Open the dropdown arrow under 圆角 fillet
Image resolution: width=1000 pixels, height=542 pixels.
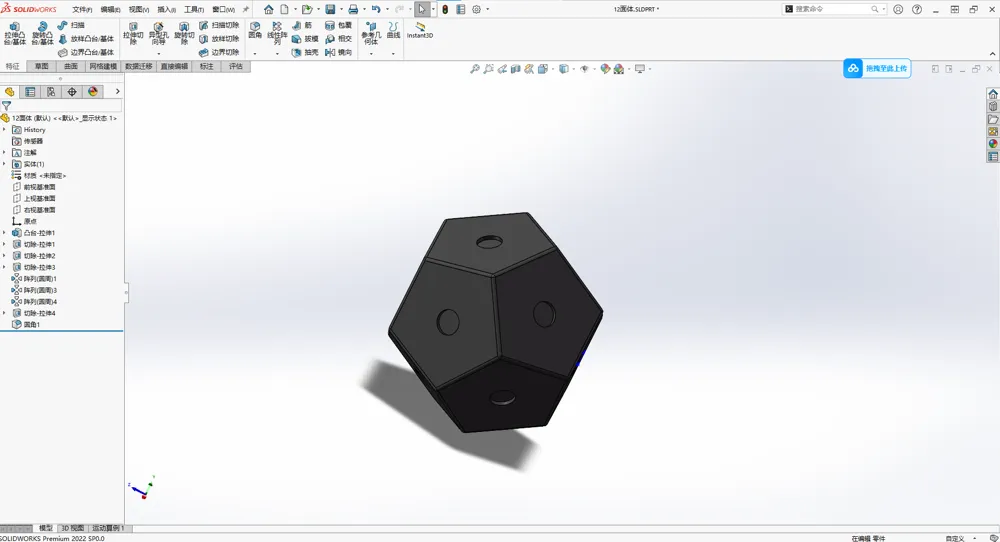[x=255, y=54]
